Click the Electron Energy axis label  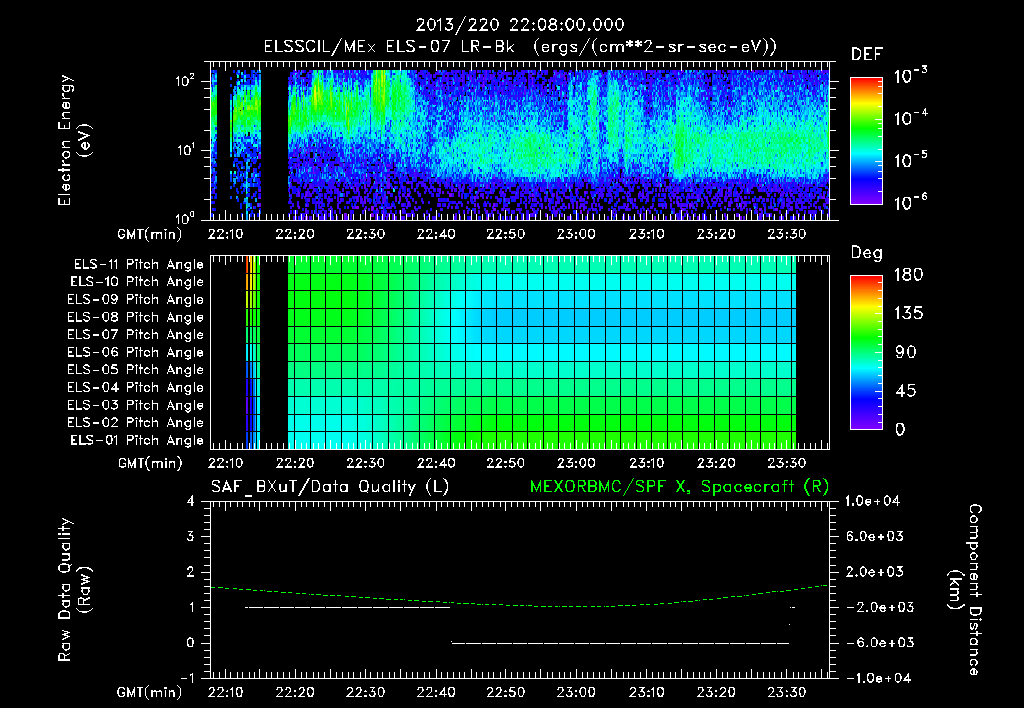(74, 140)
